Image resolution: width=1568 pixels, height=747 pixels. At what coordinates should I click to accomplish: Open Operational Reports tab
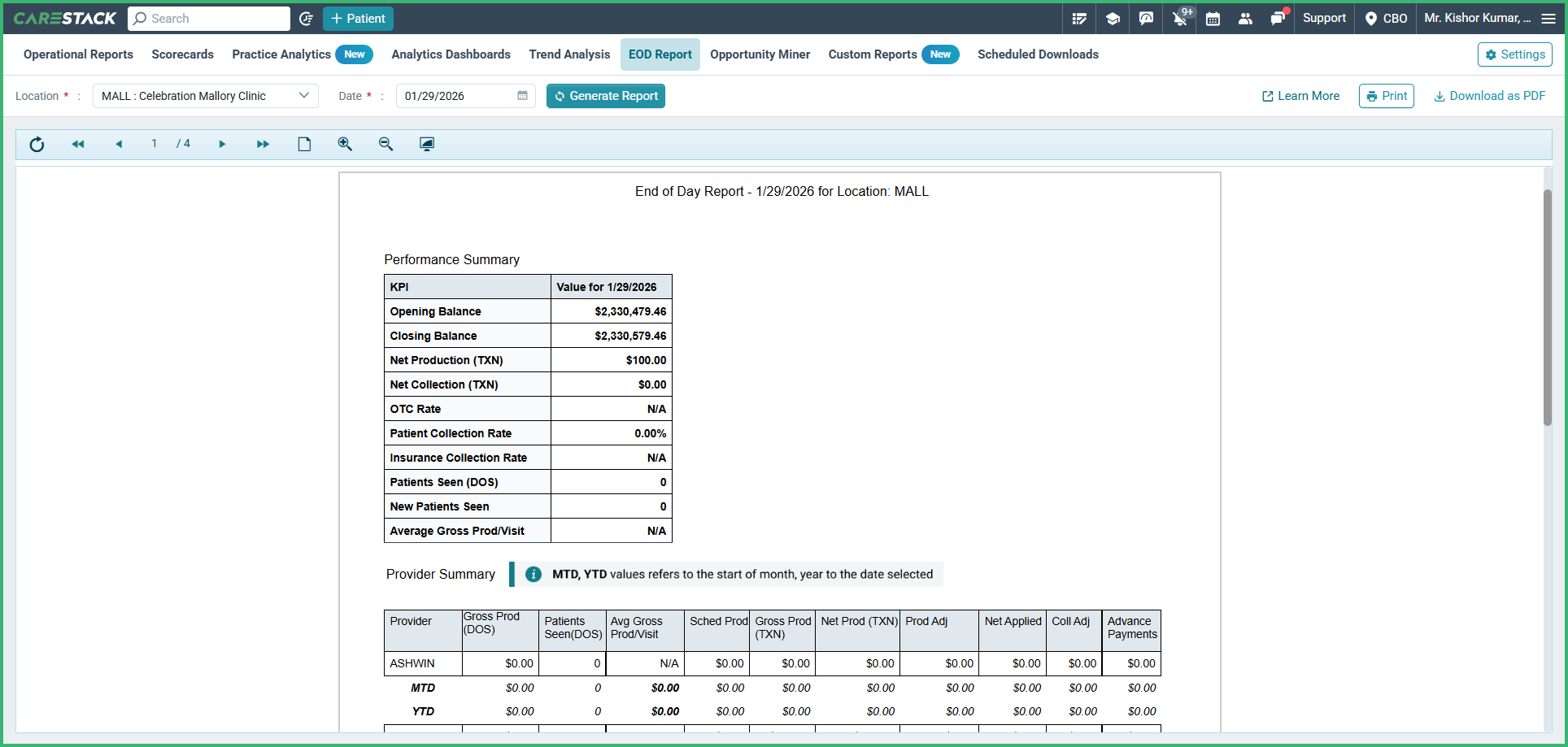coord(78,54)
